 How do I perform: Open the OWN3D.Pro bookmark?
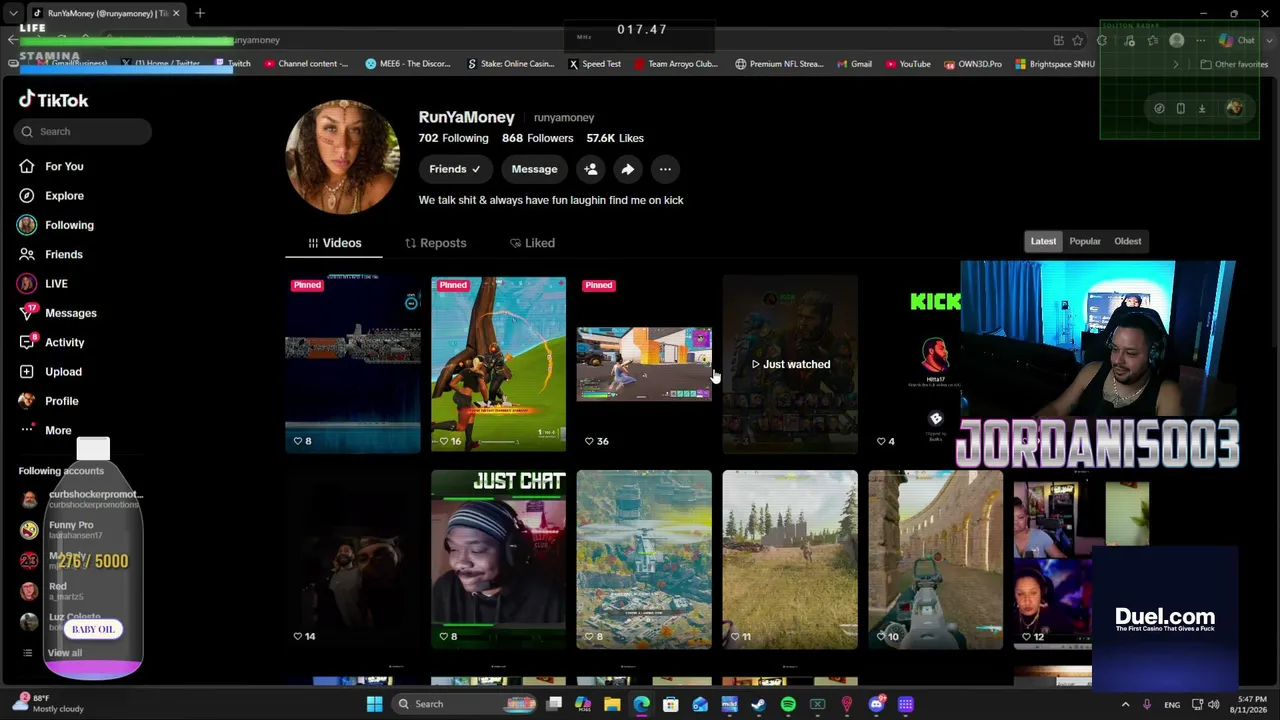[972, 64]
